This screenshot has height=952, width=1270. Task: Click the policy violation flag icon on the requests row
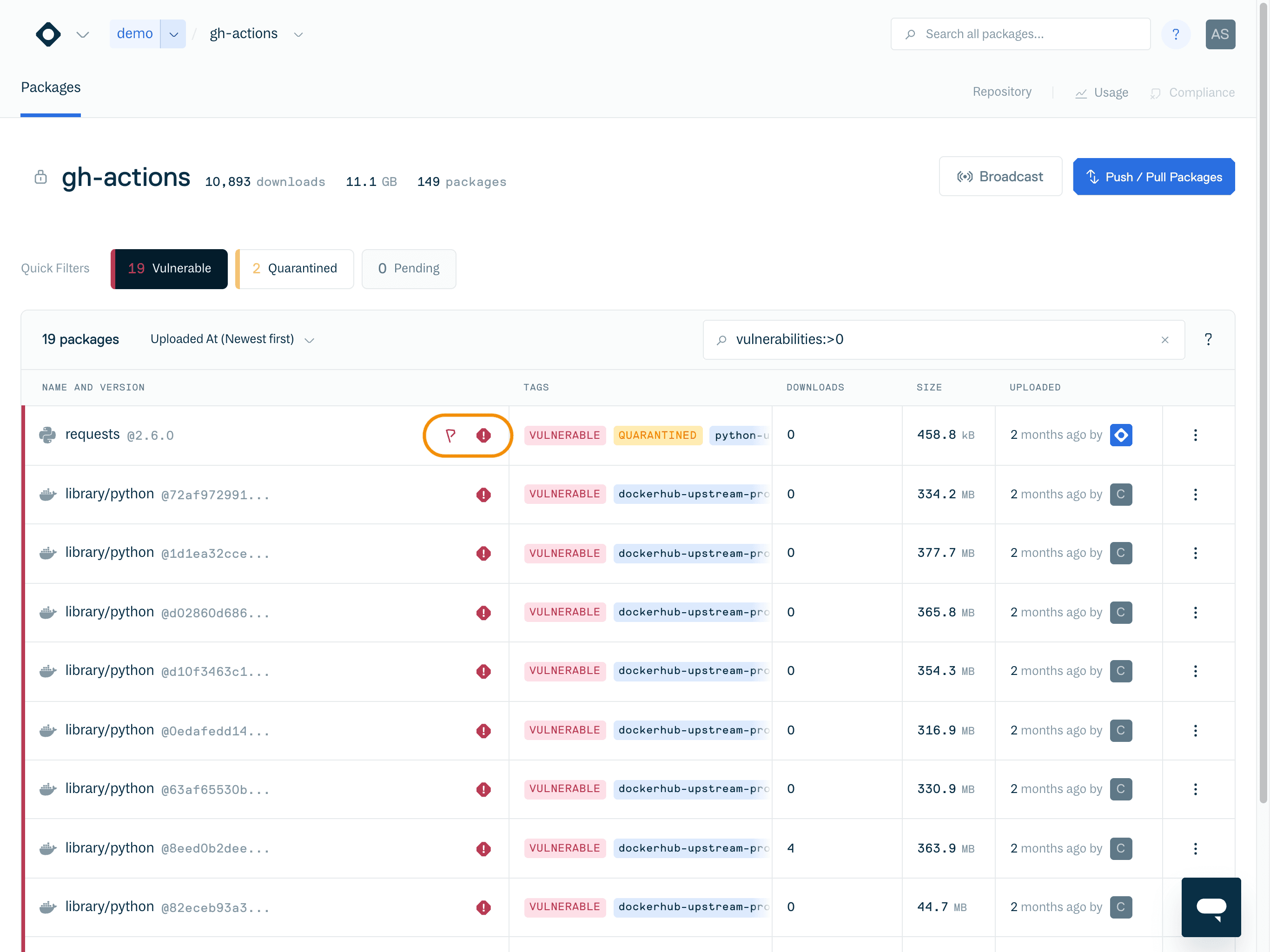(x=451, y=435)
